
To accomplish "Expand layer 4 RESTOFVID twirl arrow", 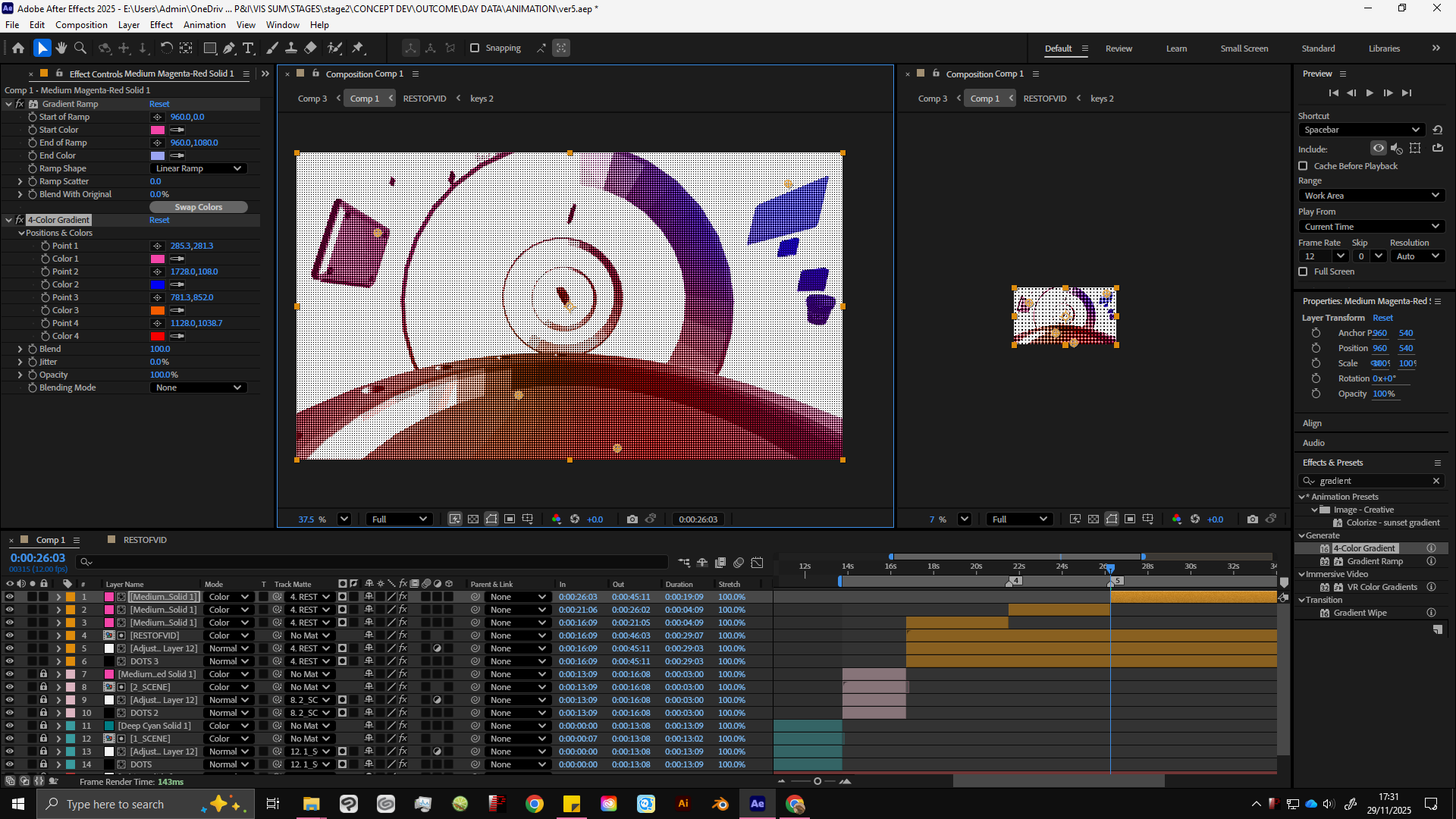I will click(x=58, y=635).
